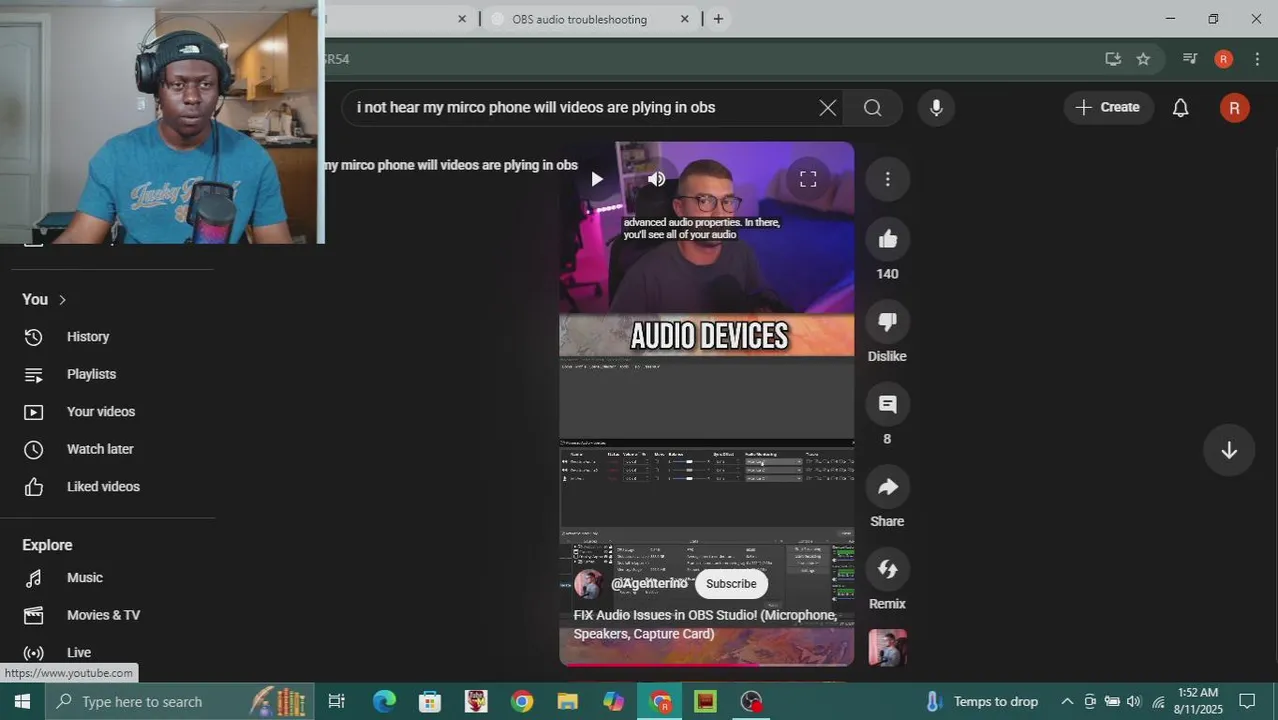Bookmark this page with the star
1278x720 pixels.
pyautogui.click(x=1143, y=59)
